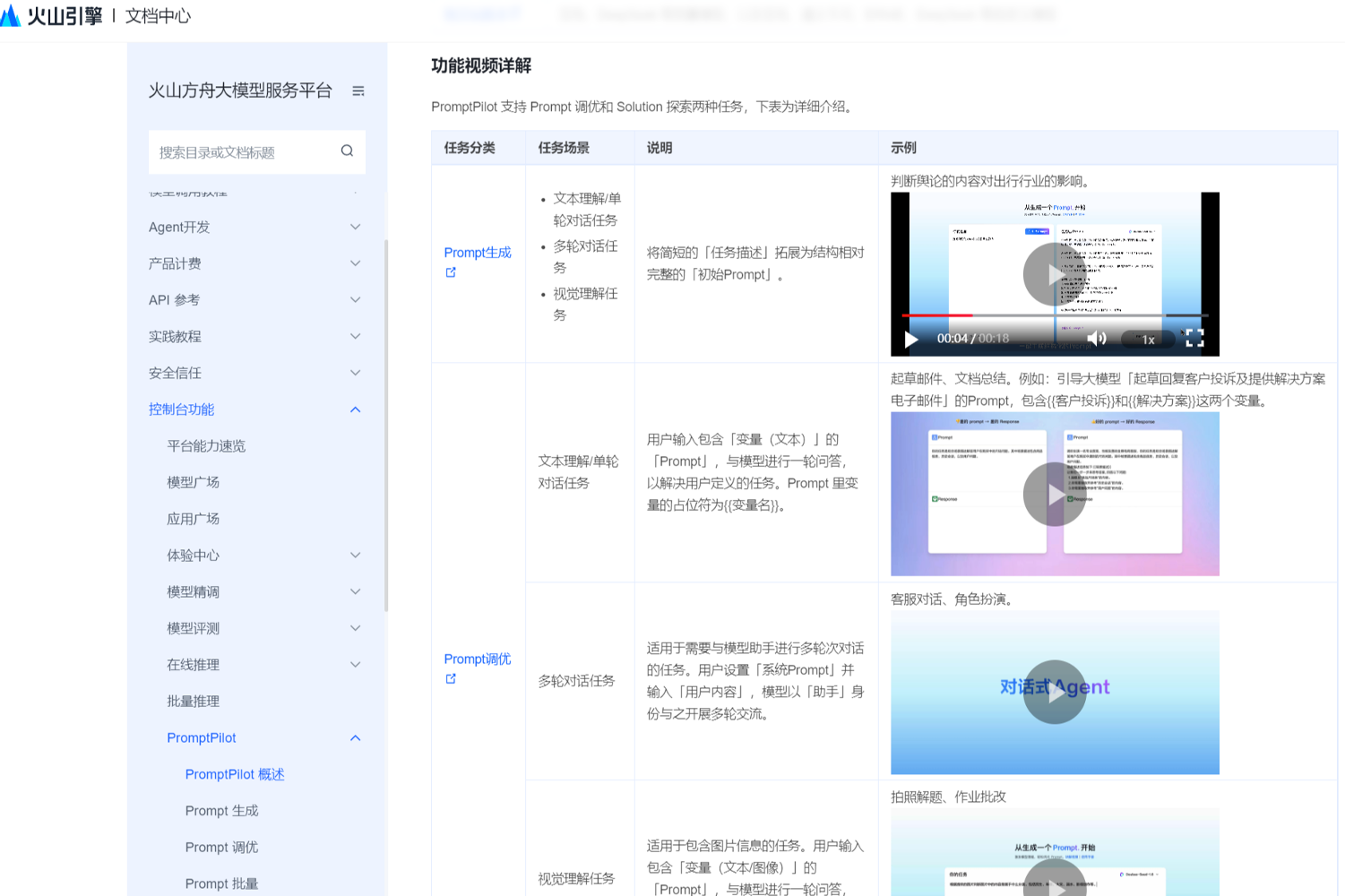Click the 火山引擎 logo
The image size is (1345, 896).
[x=52, y=15]
